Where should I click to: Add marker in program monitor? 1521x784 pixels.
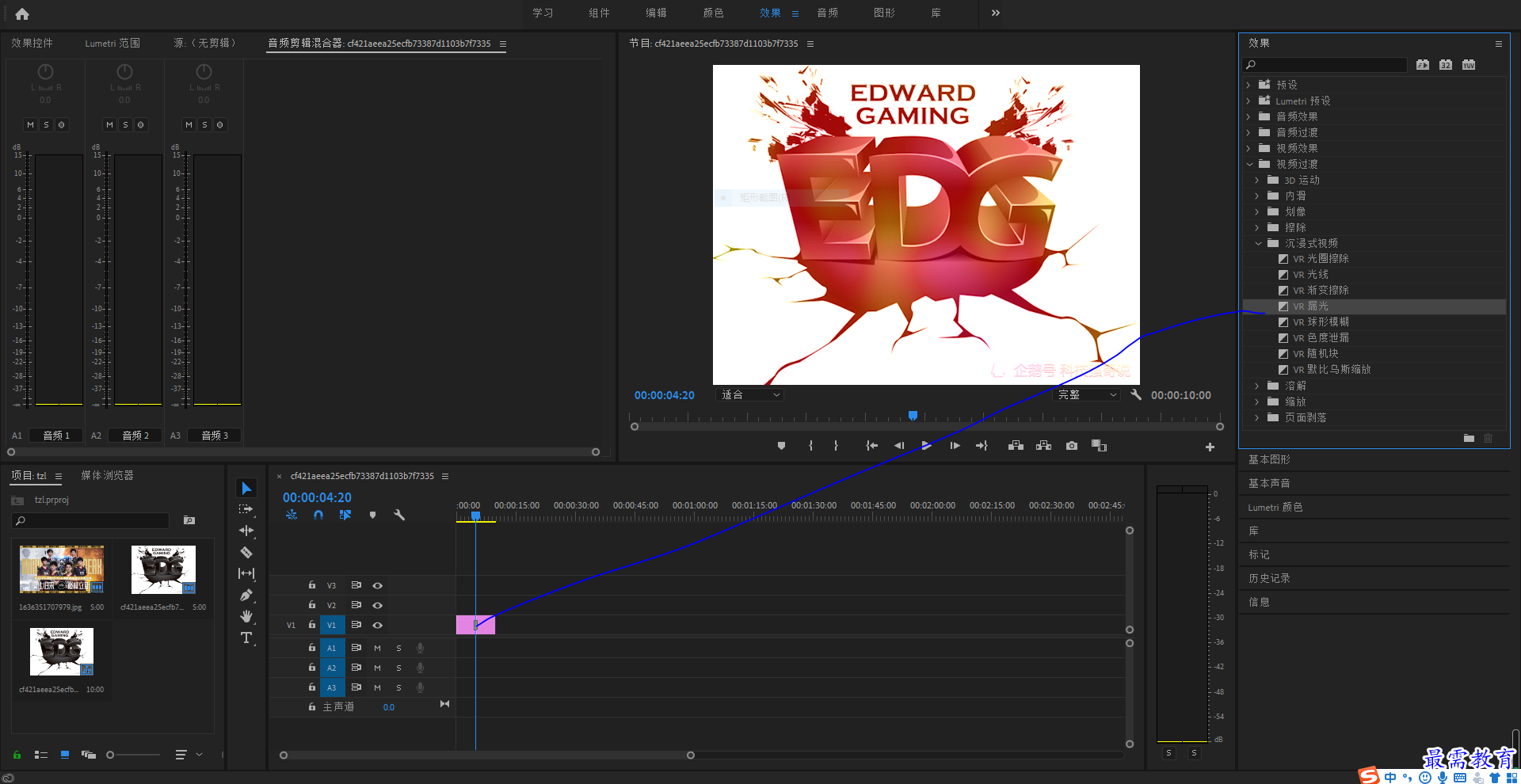pos(781,446)
